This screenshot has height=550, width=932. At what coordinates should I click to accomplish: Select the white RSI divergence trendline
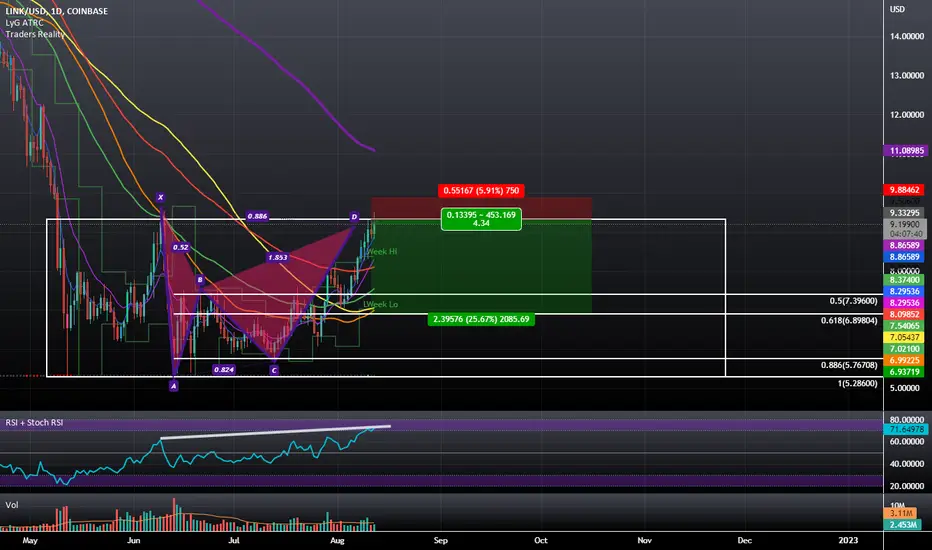[275, 432]
